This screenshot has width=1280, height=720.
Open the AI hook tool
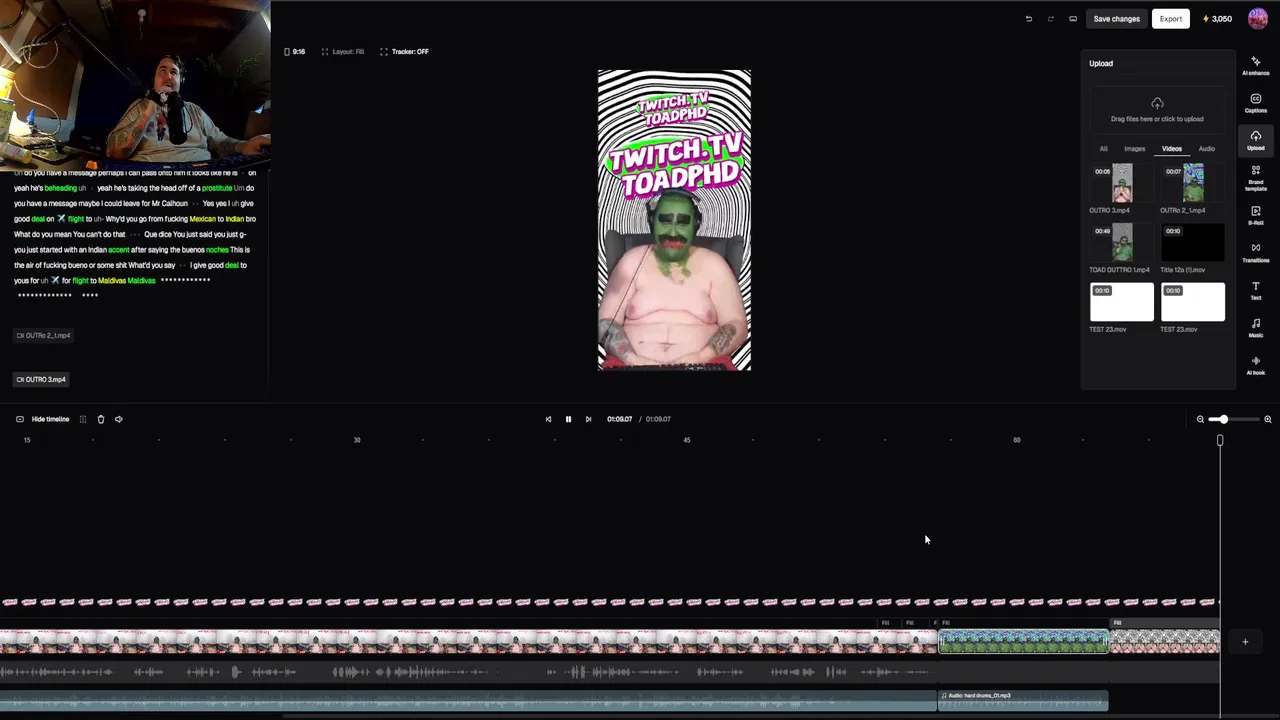1255,365
